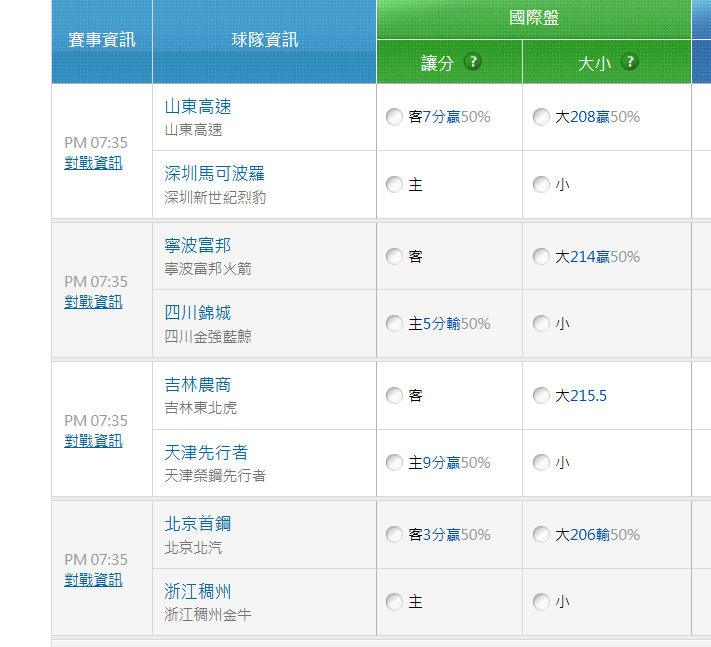Image resolution: width=711 pixels, height=647 pixels.
Task: Select 大214贏50% over option
Action: [541, 257]
